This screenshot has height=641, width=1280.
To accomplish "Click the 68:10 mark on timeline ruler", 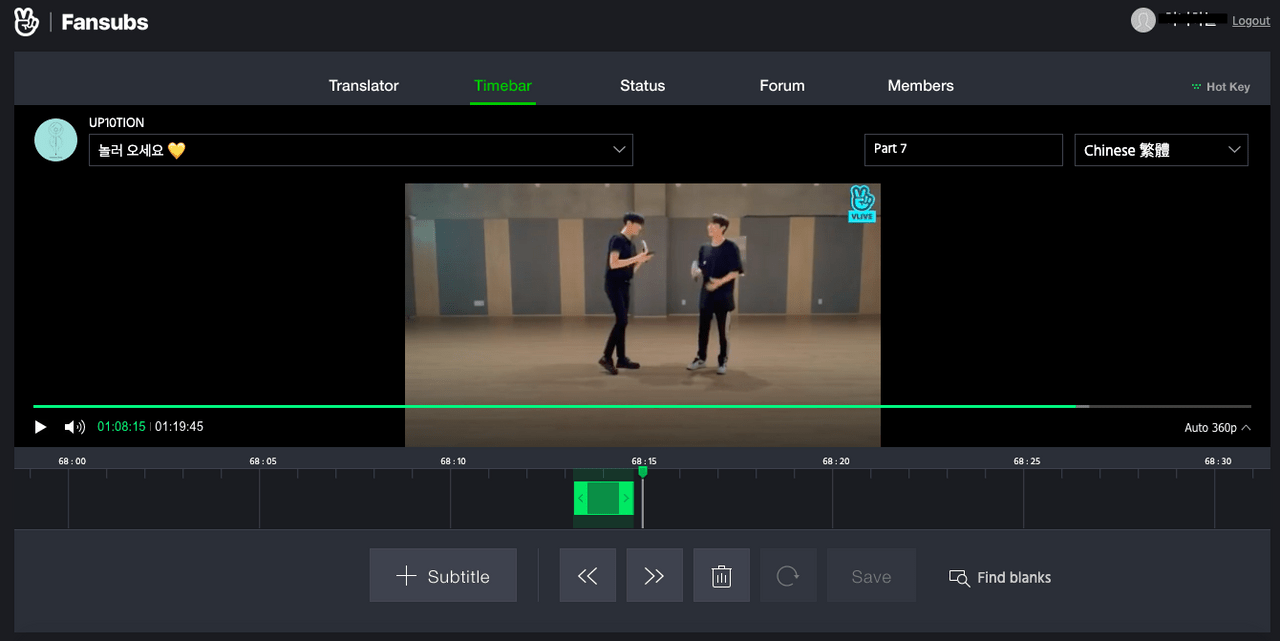I will point(454,461).
